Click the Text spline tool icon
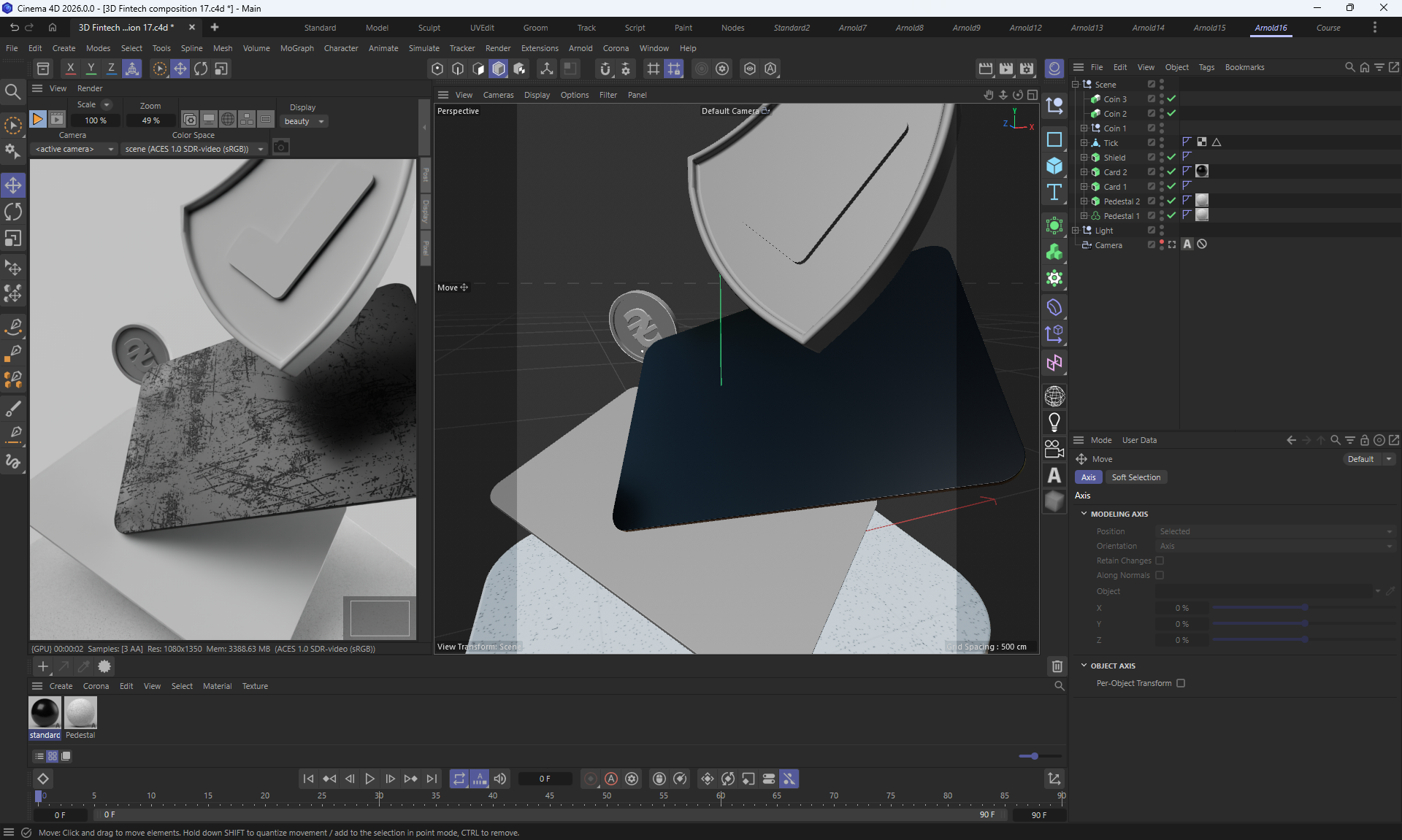1402x840 pixels. 1054,192
